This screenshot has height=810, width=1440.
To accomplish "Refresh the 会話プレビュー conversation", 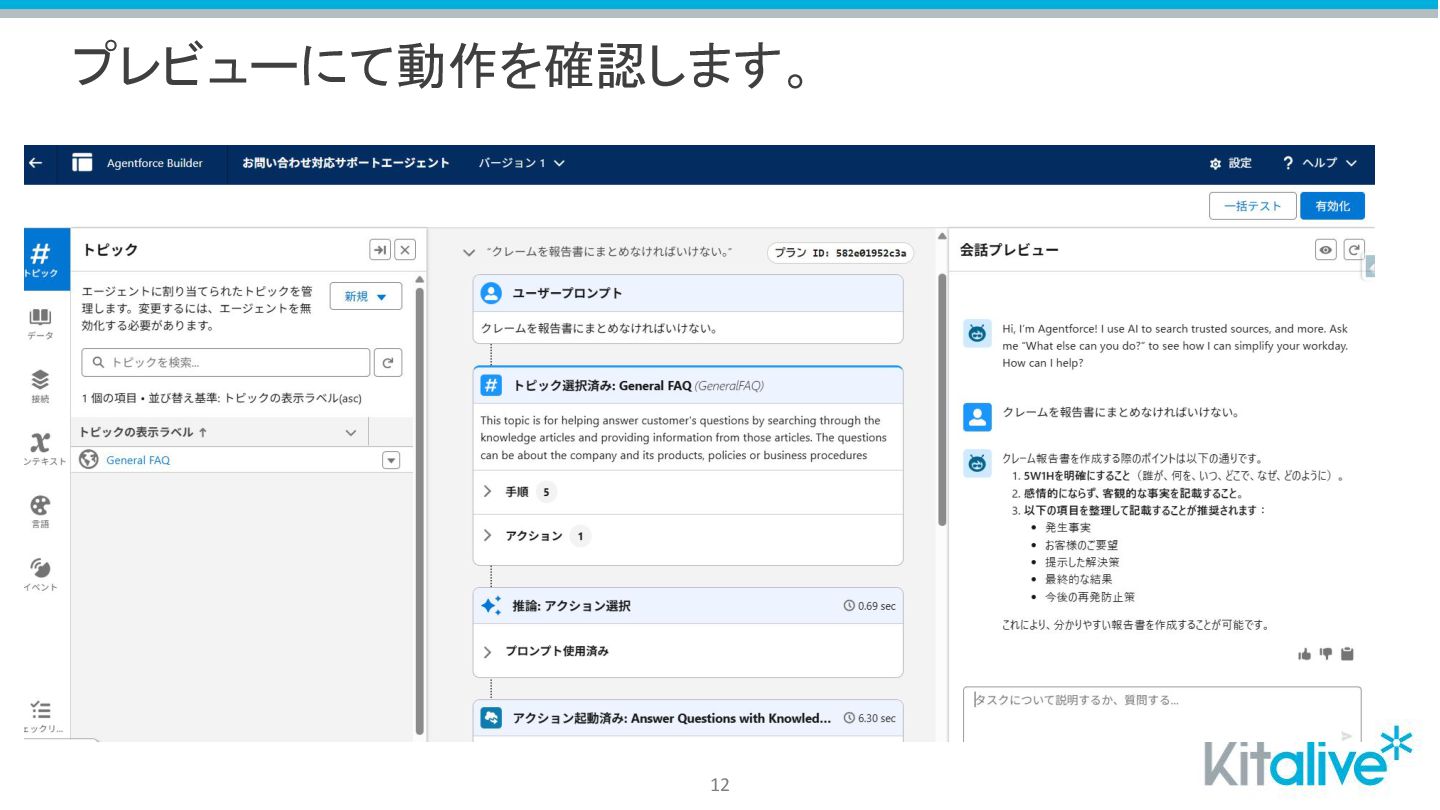I will [1353, 250].
